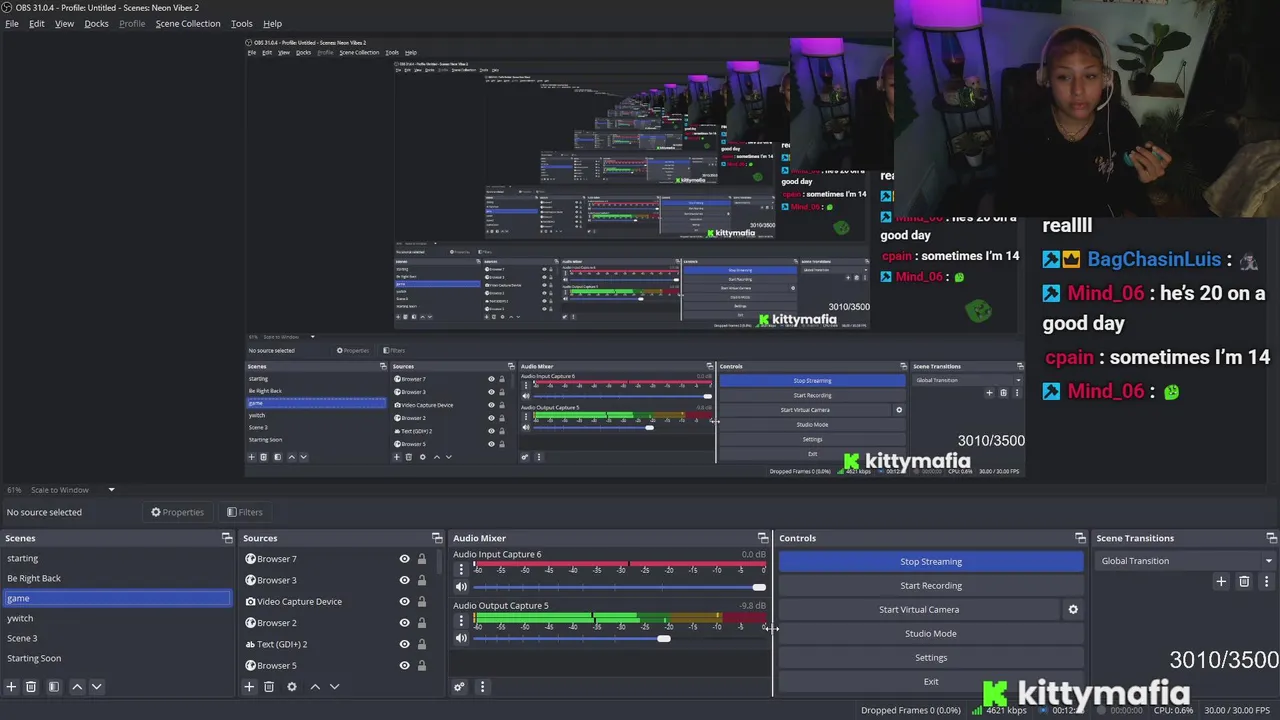
Task: Hide Text (GDI+) 2 source visibility
Action: (404, 644)
